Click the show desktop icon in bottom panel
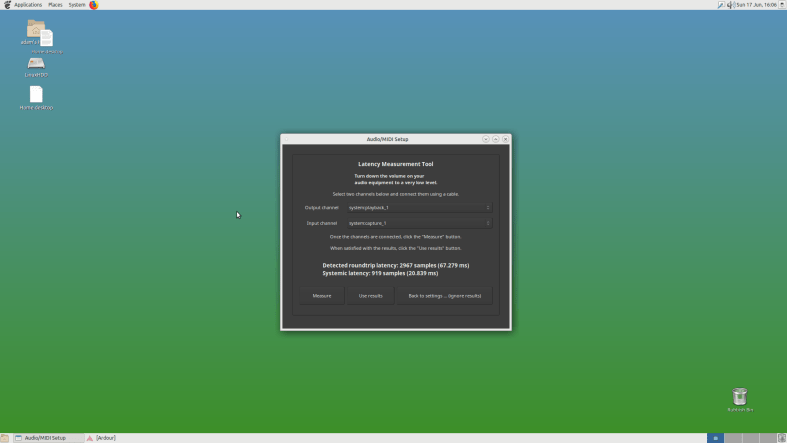Image resolution: width=787 pixels, height=443 pixels. [x=5, y=438]
